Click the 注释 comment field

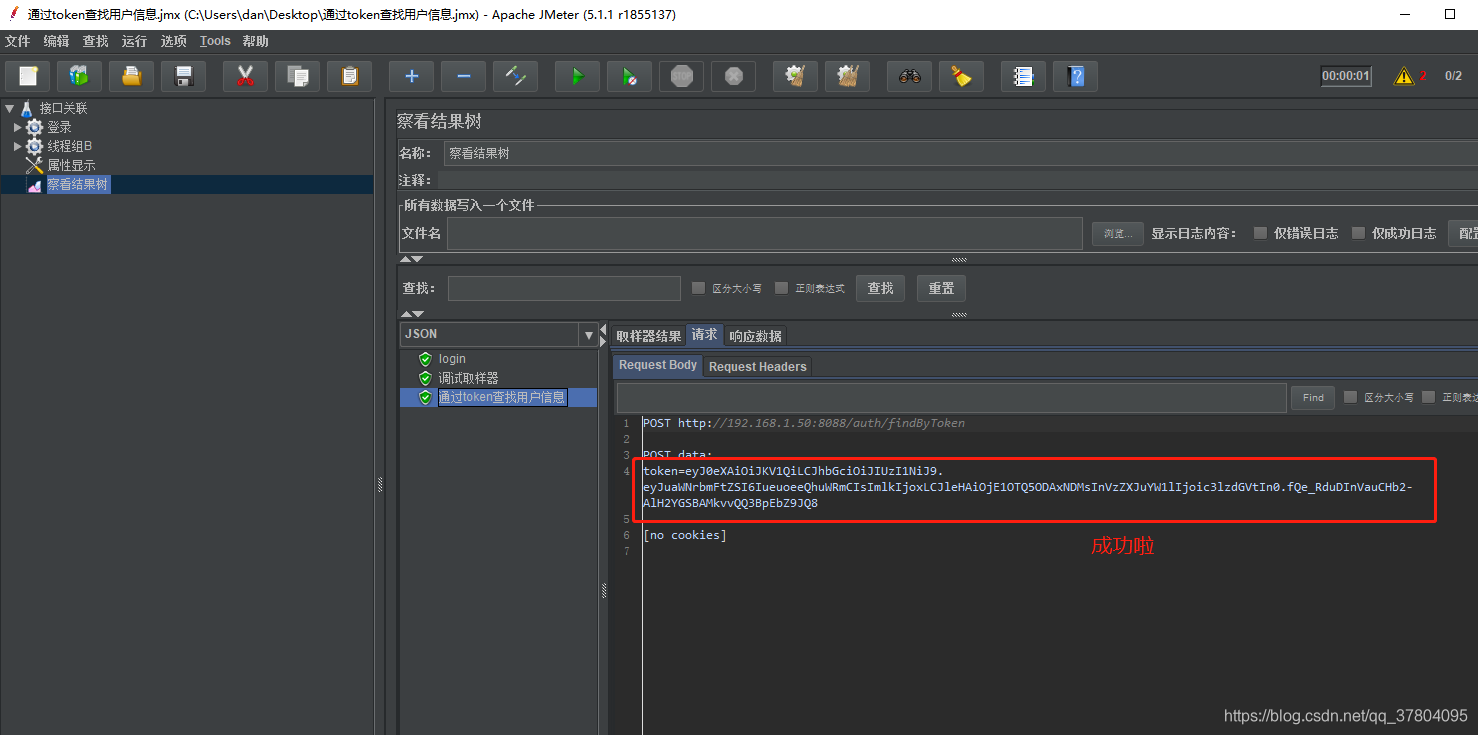(957, 180)
